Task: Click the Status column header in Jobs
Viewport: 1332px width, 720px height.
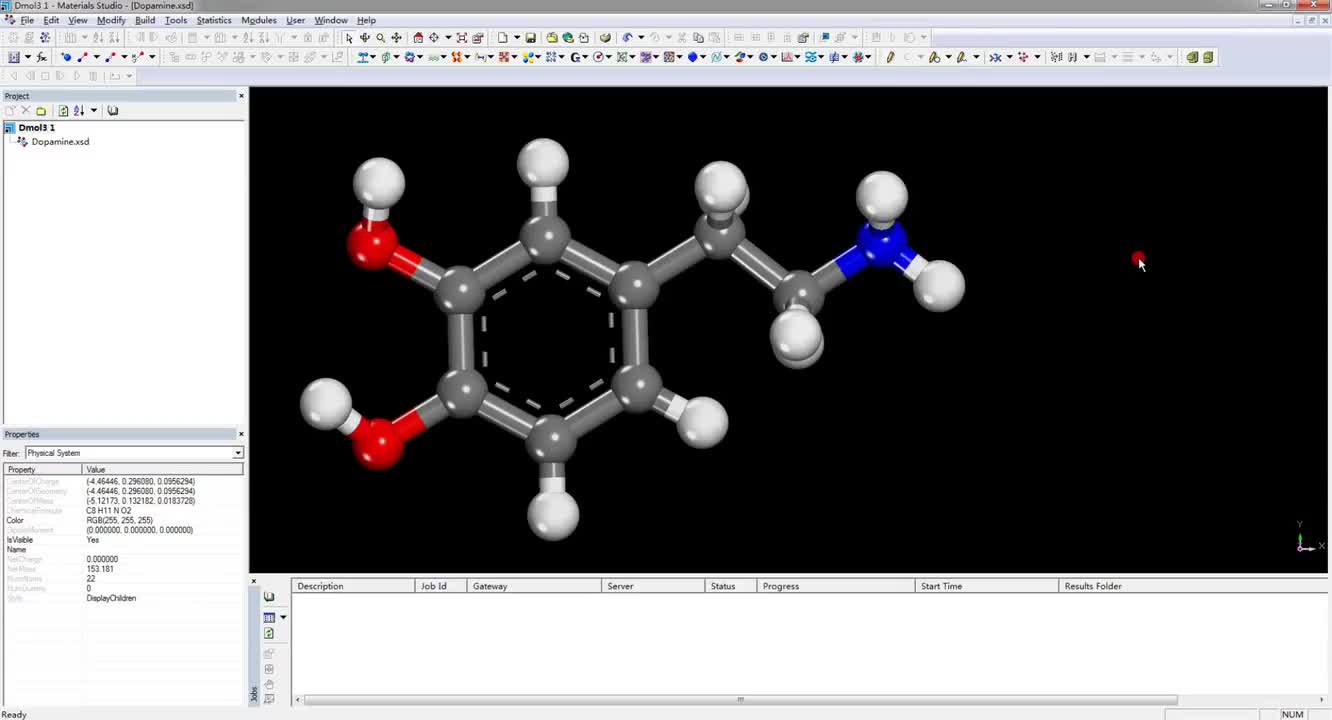Action: tap(723, 586)
